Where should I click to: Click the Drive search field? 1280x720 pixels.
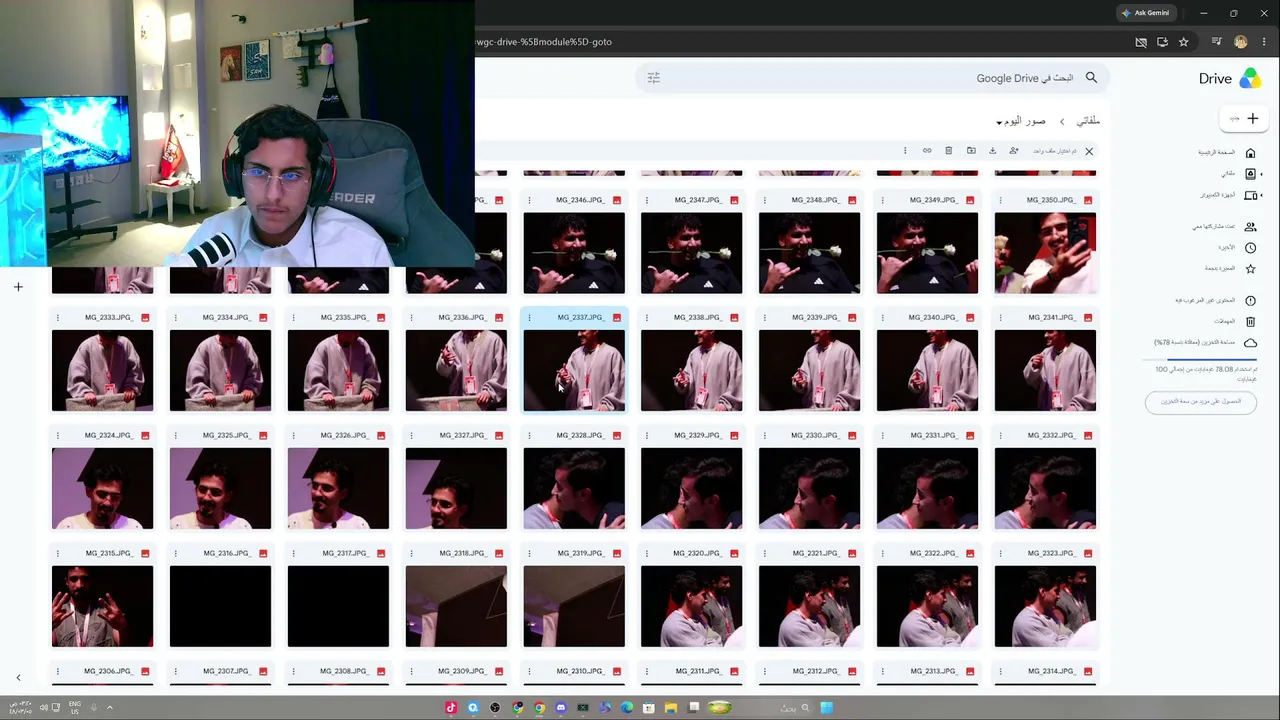tap(870, 78)
